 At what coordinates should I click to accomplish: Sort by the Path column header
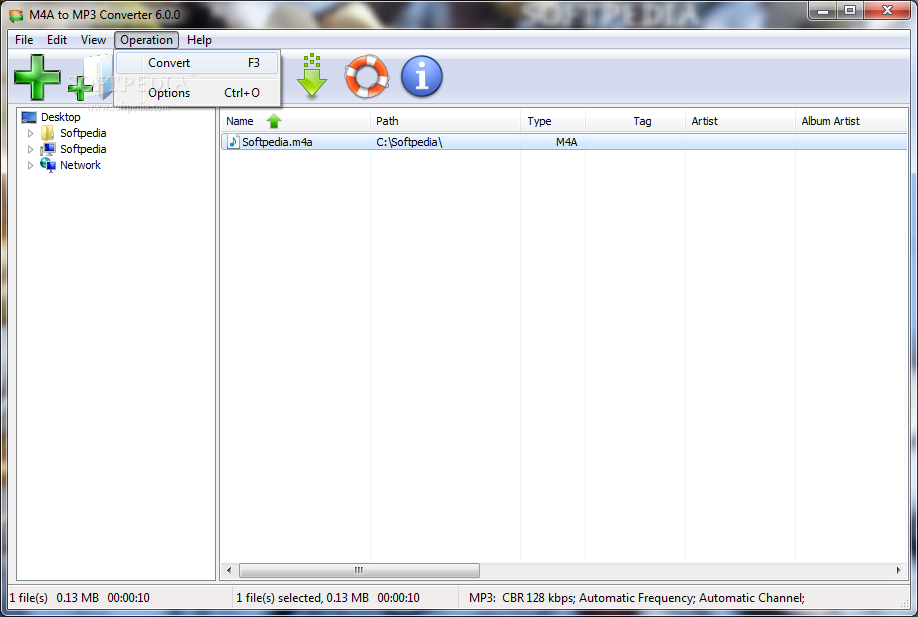tap(446, 121)
